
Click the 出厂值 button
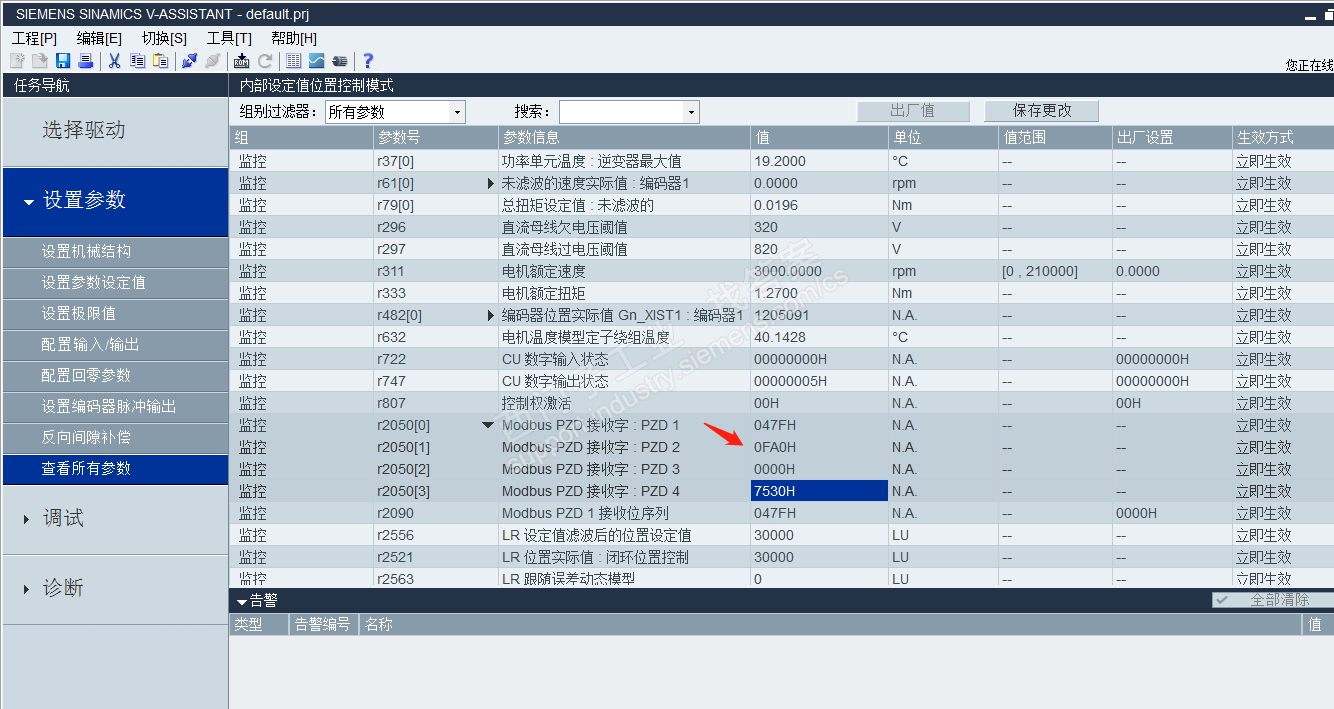(x=913, y=111)
